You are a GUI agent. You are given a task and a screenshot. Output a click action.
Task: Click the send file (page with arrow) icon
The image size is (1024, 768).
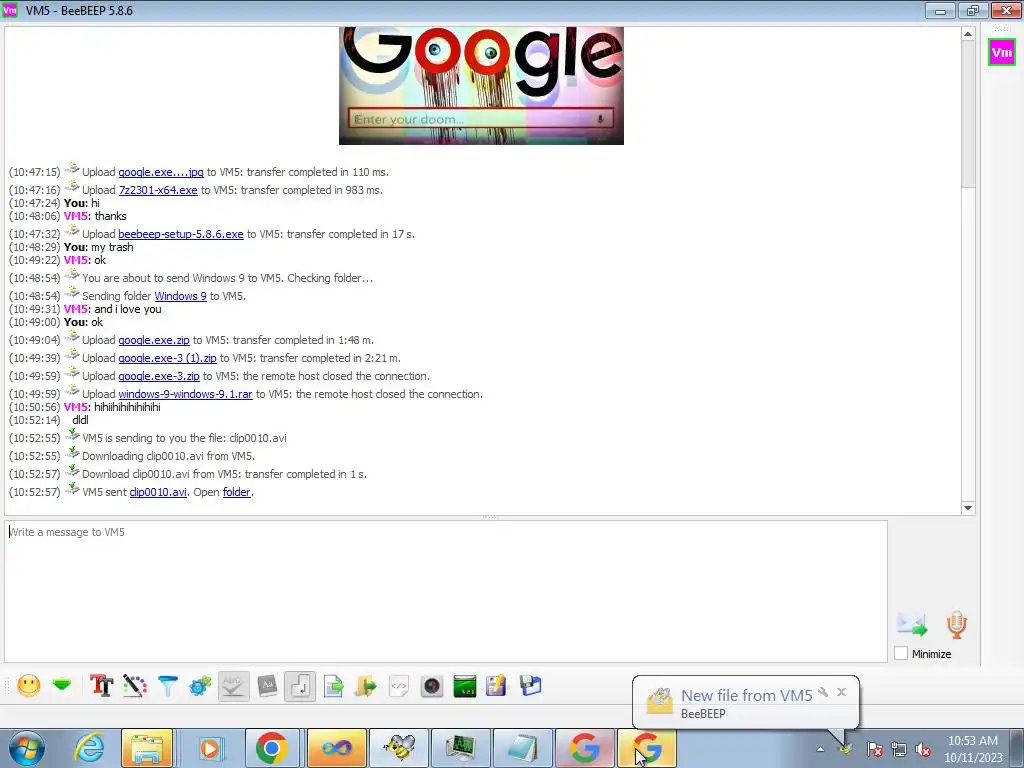pyautogui.click(x=334, y=686)
